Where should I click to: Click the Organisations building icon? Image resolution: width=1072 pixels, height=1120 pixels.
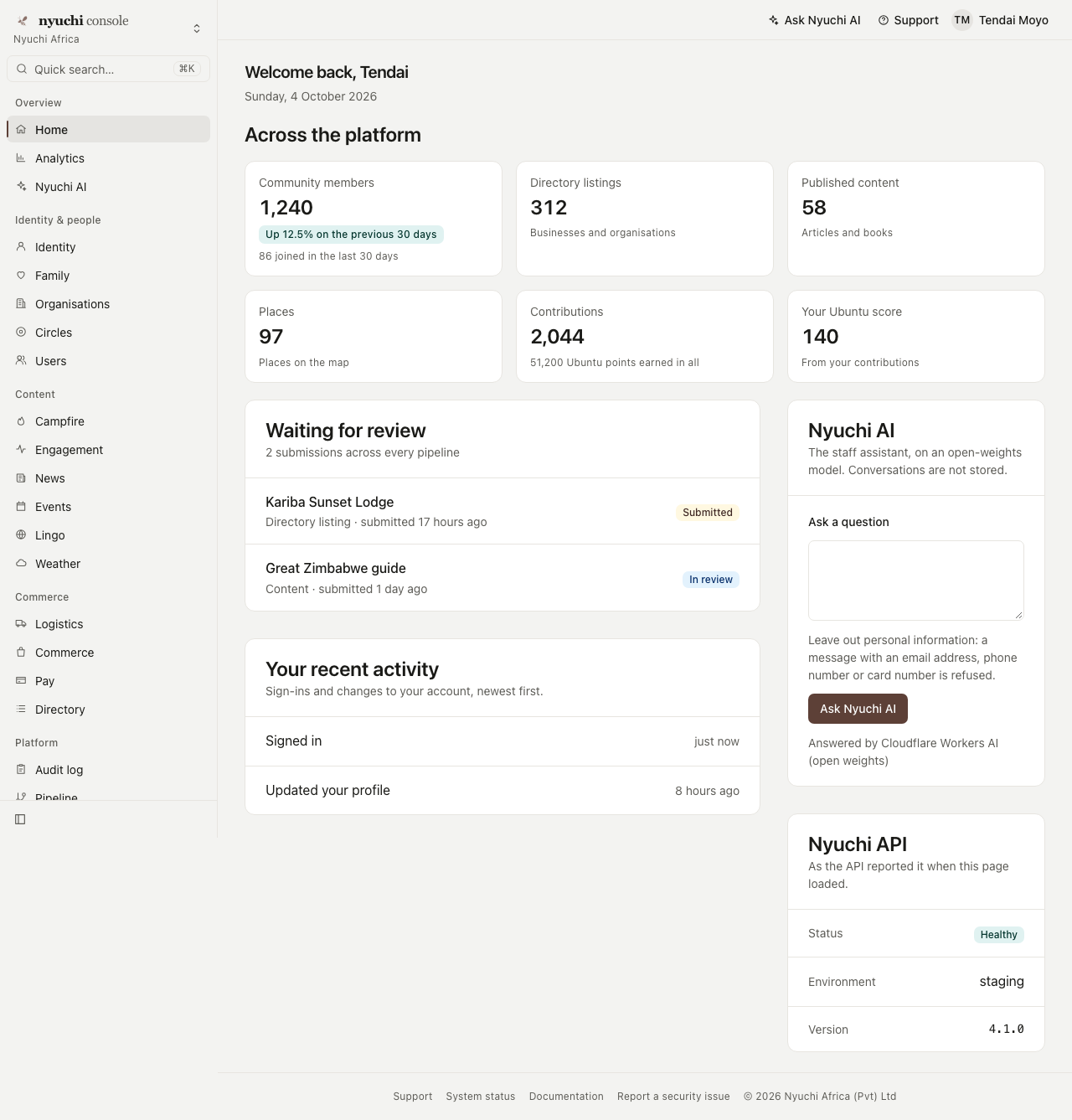pyautogui.click(x=21, y=304)
